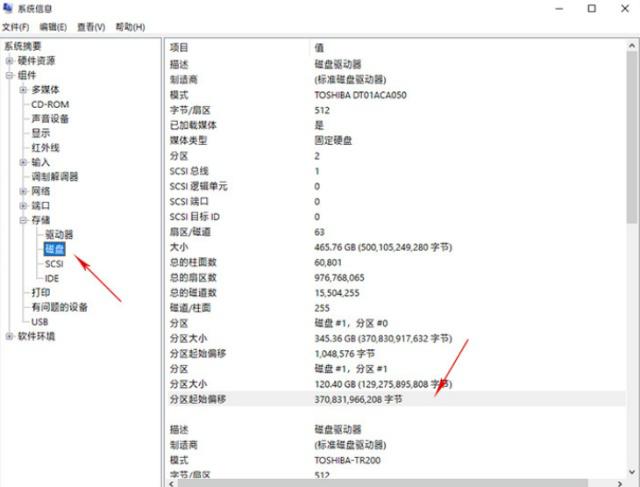Image resolution: width=640 pixels, height=487 pixels.
Task: Click the vertical scrollbar thumb
Action: click(632, 137)
